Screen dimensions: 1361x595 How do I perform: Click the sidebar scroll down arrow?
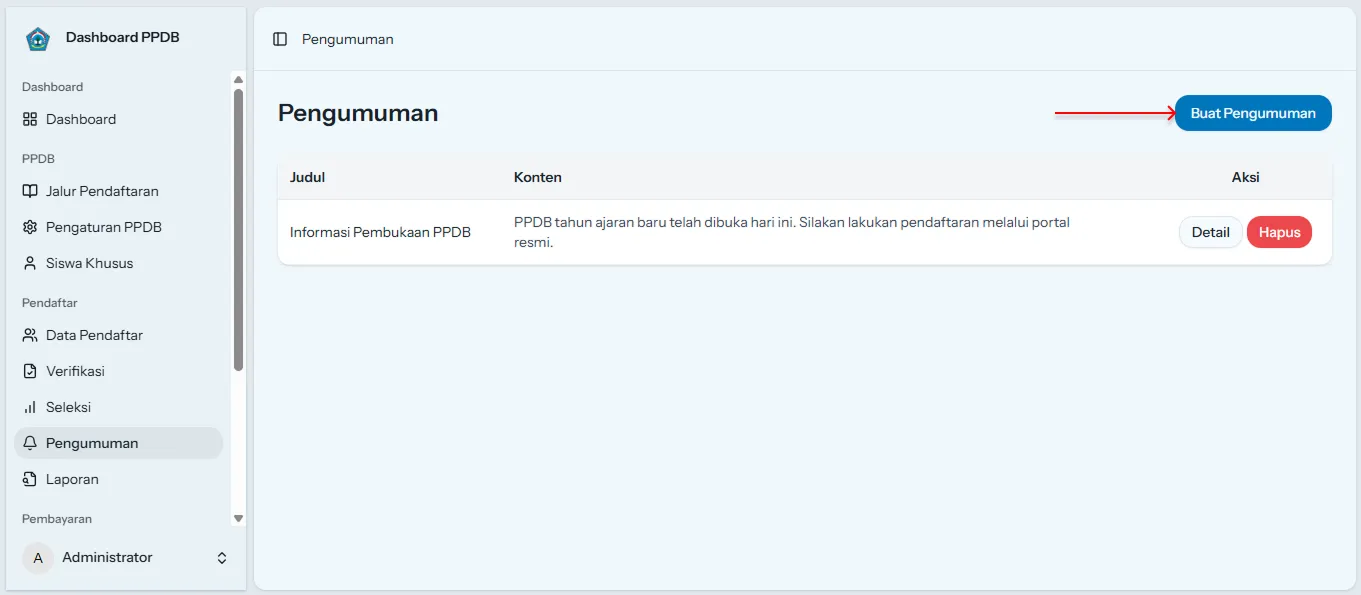pyautogui.click(x=238, y=518)
